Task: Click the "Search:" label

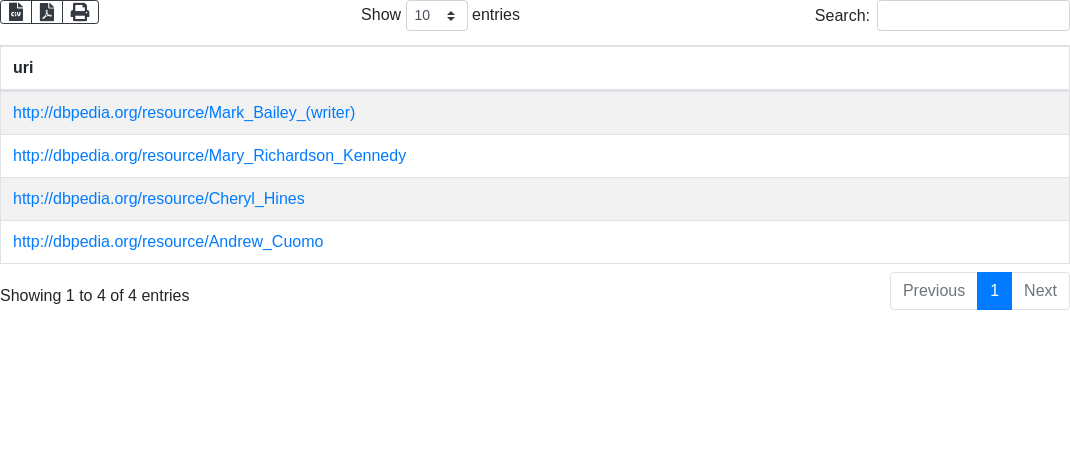Action: click(842, 16)
